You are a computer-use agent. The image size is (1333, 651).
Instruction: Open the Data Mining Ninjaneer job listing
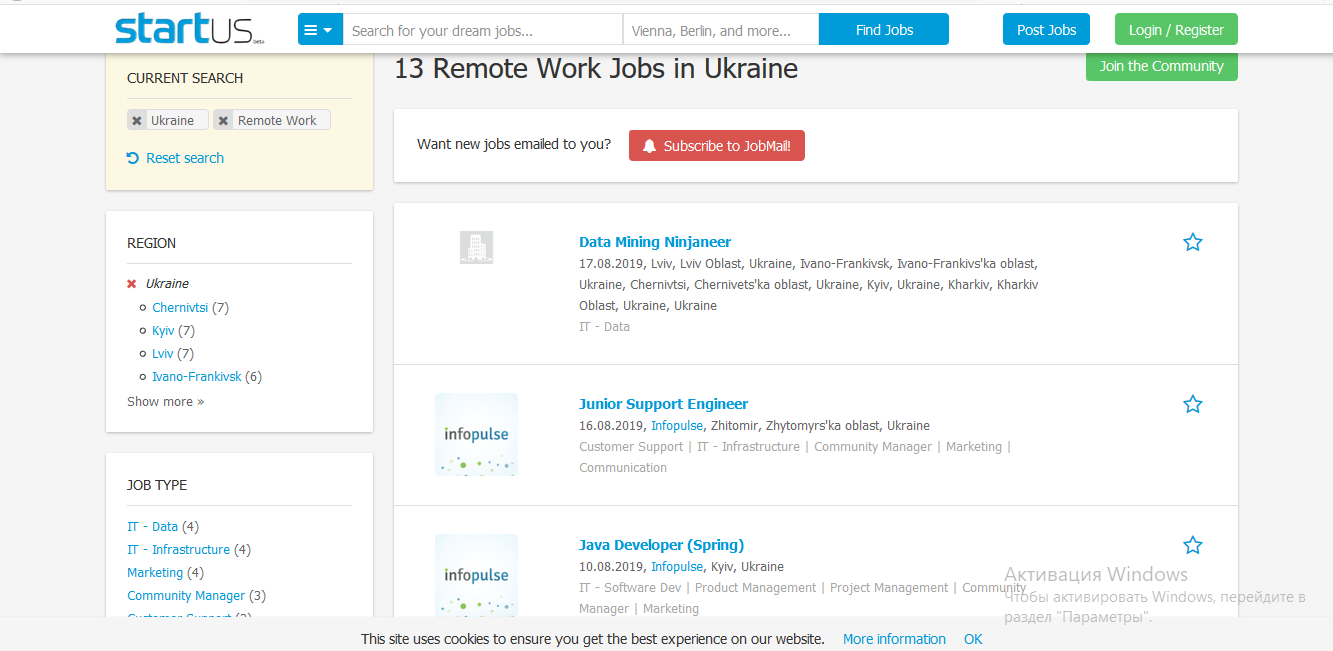(655, 241)
